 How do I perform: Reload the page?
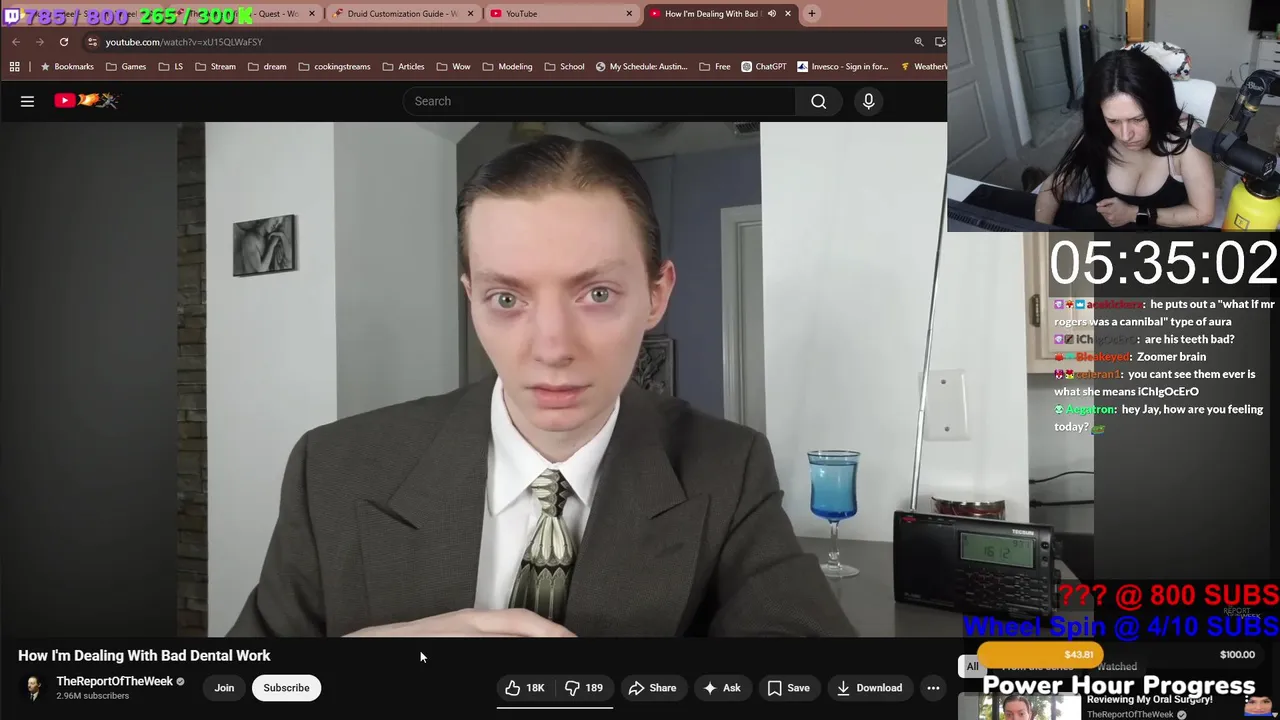tap(63, 42)
